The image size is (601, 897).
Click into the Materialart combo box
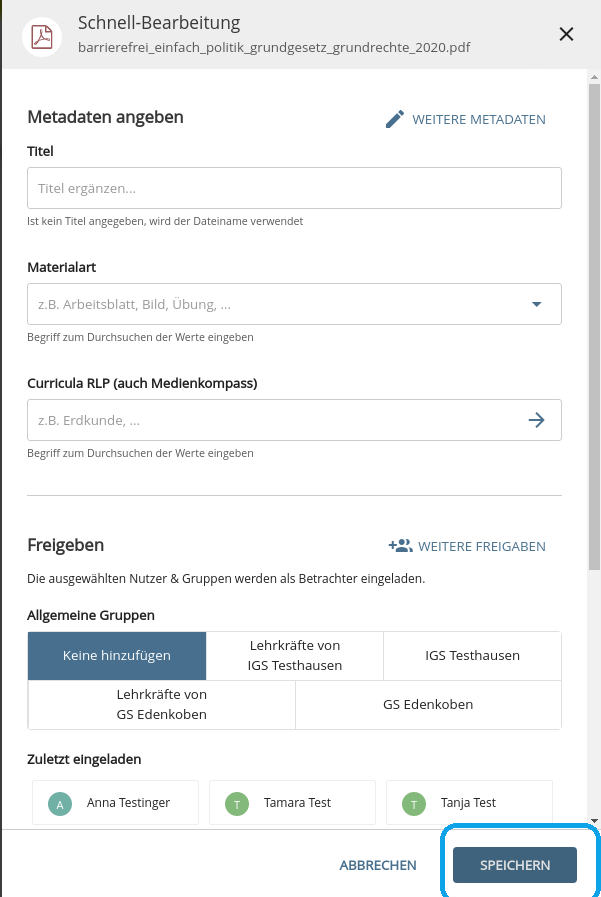click(294, 304)
